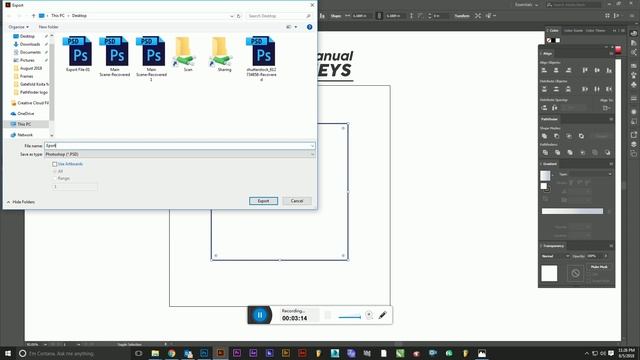Open the Normal blending mode dropdown
The image size is (640, 360).
(x=555, y=256)
